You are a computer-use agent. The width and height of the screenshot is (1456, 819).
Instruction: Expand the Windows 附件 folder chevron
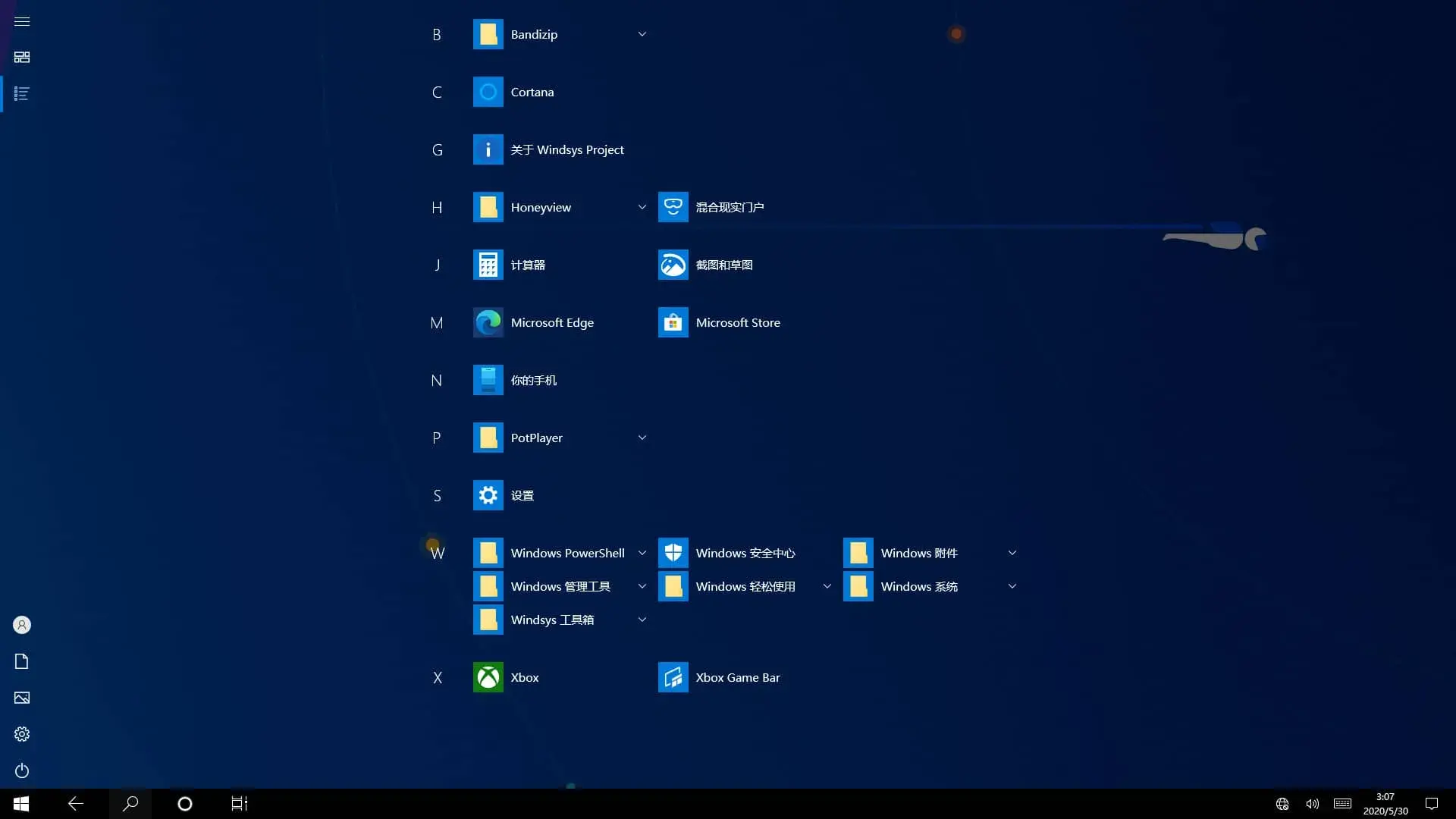(x=1012, y=553)
